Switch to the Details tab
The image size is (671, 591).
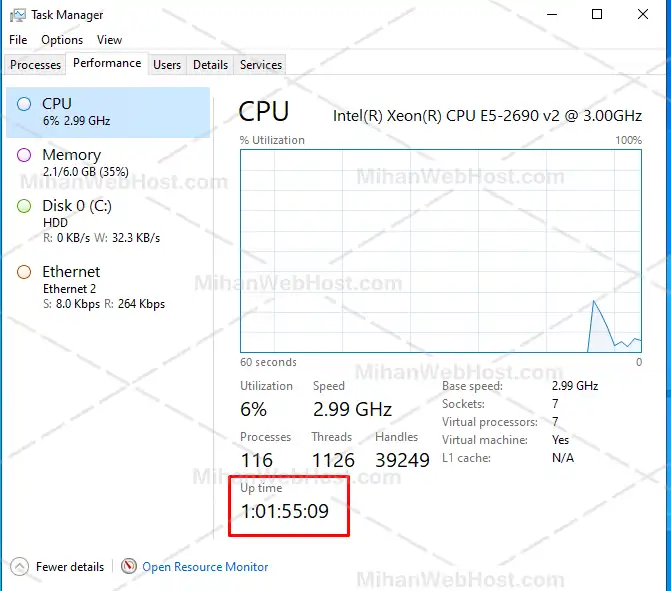pos(210,65)
